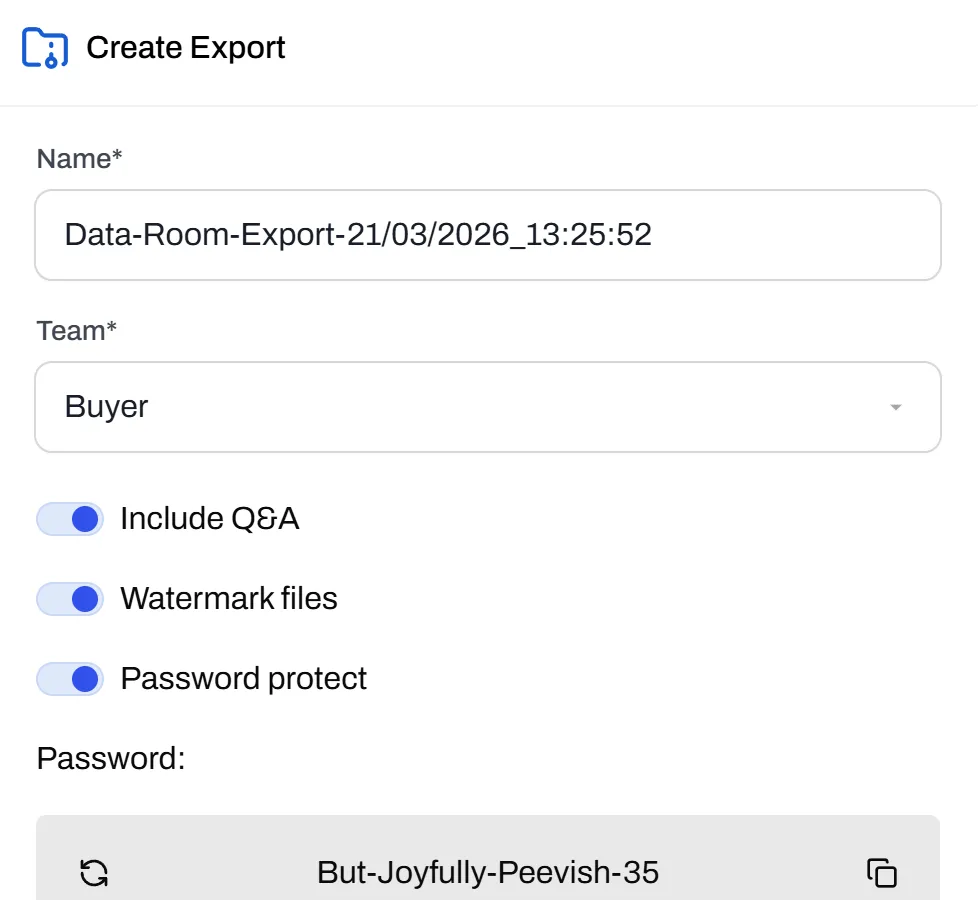Disable the Include Q&A toggle
This screenshot has width=978, height=900.
click(69, 518)
